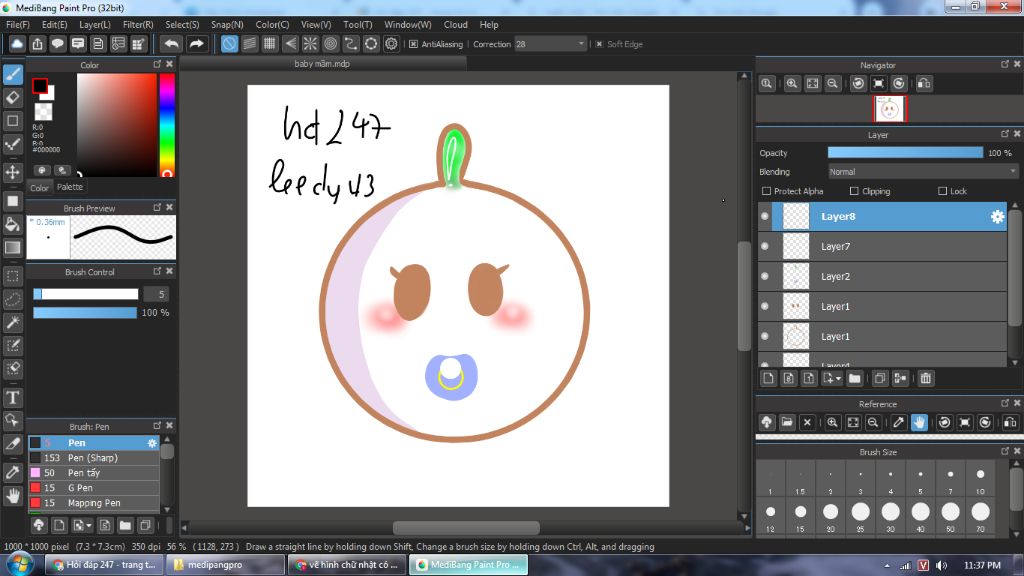This screenshot has height=576, width=1024.
Task: Select the Text tool
Action: (12, 397)
